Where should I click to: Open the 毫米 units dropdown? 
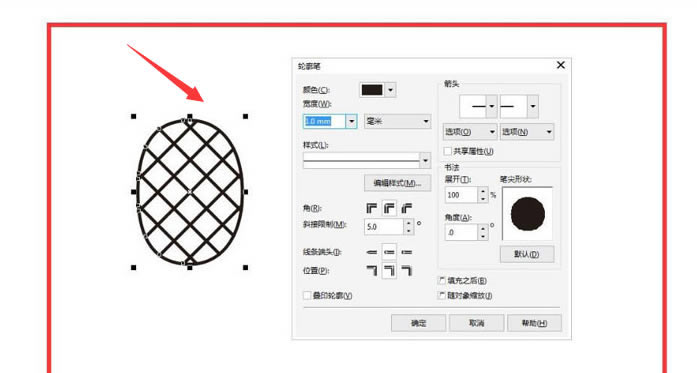coord(397,121)
